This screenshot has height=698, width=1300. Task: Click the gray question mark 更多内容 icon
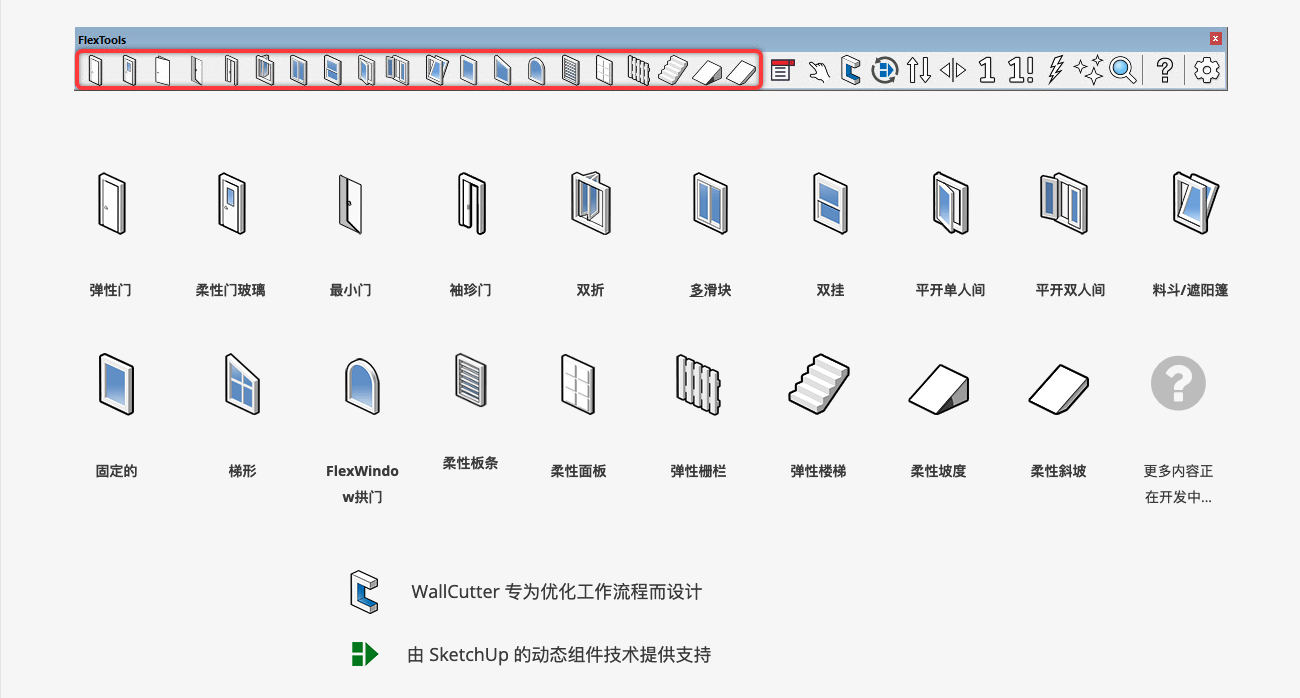click(1178, 381)
